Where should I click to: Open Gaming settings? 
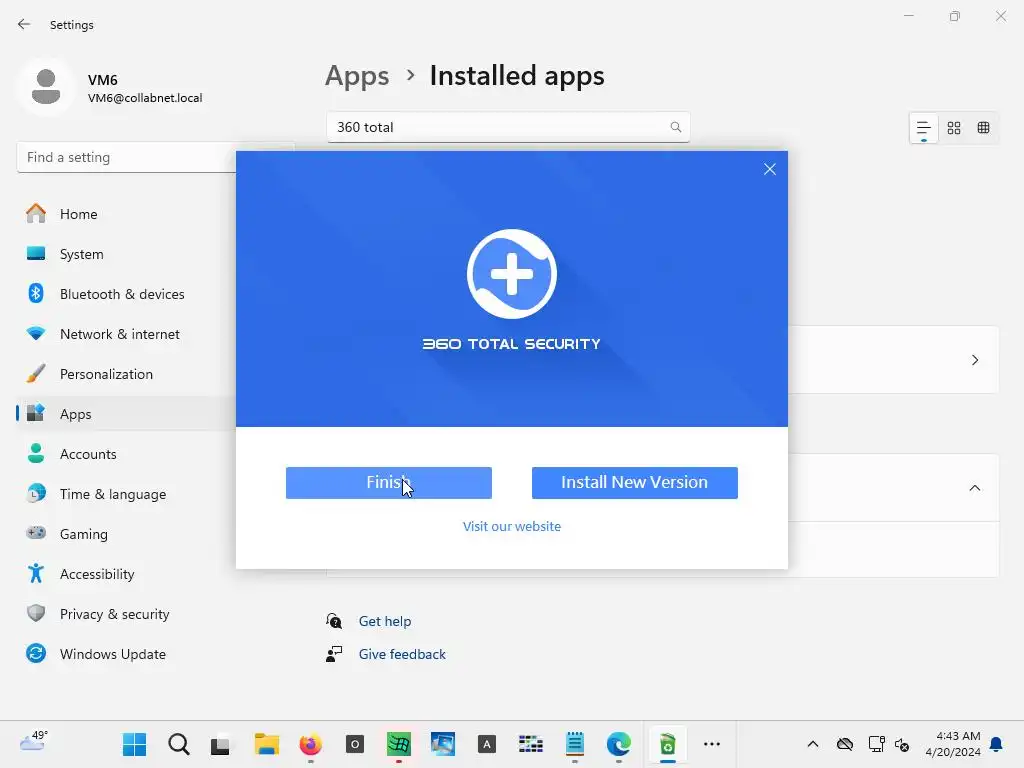126,534
